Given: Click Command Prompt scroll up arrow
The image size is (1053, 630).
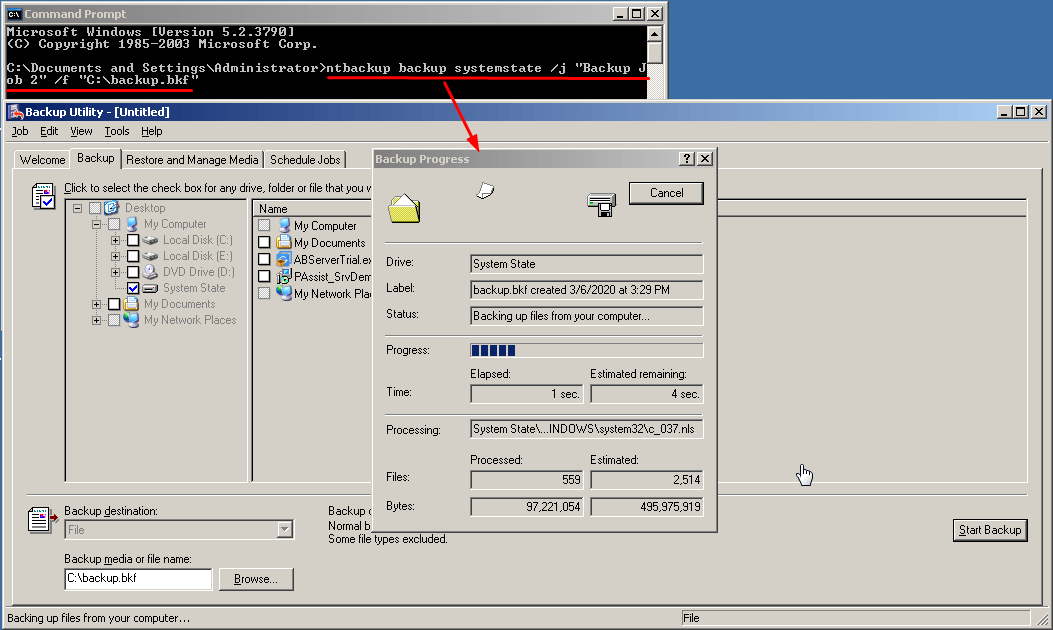Looking at the screenshot, I should (655, 33).
